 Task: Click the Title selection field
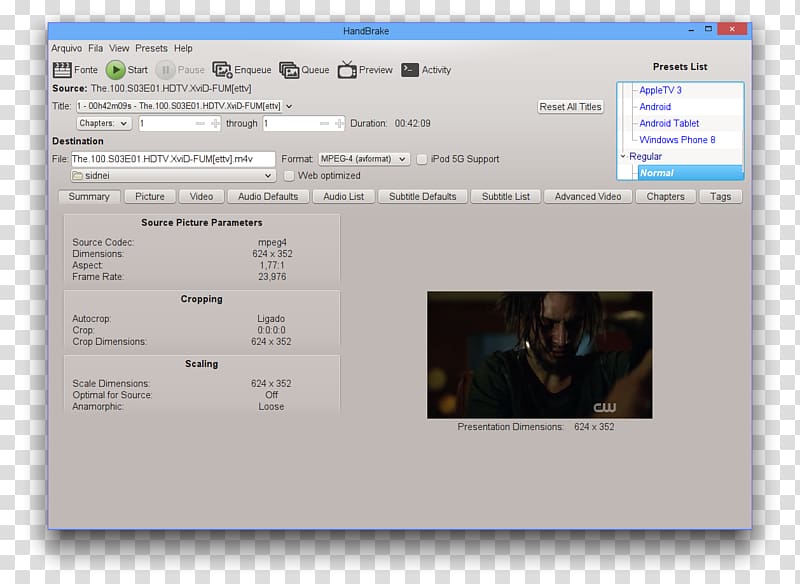(x=179, y=106)
